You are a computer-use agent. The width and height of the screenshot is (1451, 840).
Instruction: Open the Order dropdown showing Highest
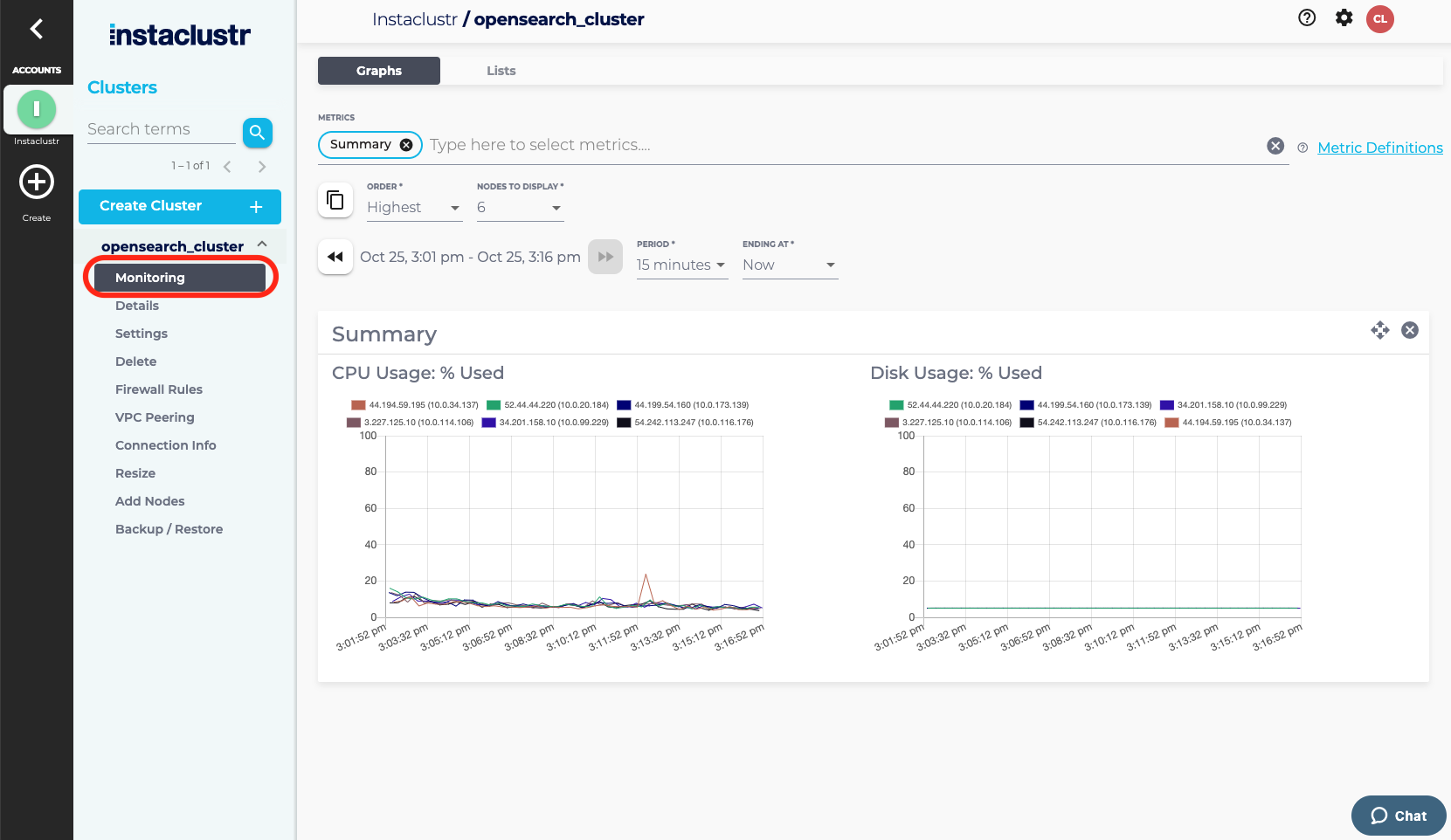pos(414,208)
